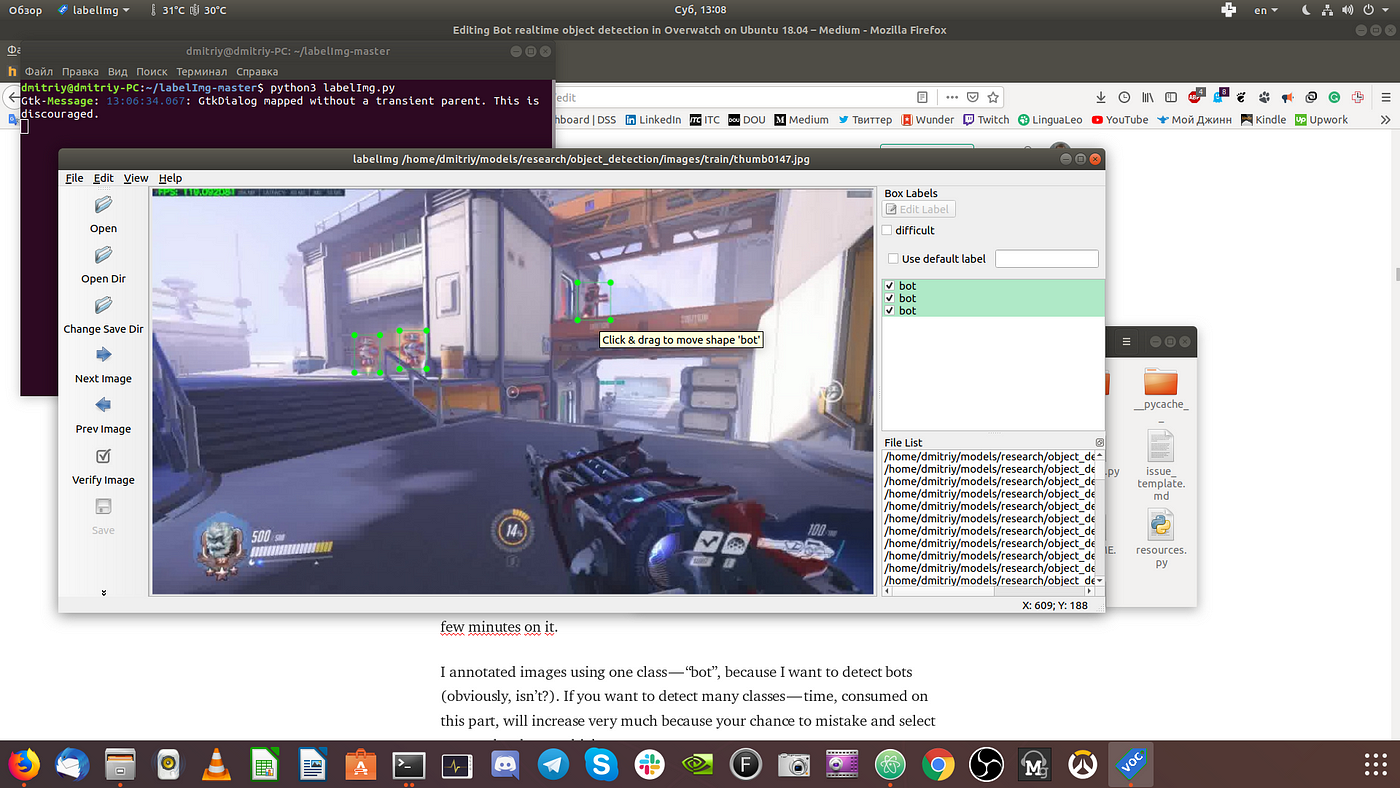
Task: Bookmark the page with star icon
Action: (993, 97)
